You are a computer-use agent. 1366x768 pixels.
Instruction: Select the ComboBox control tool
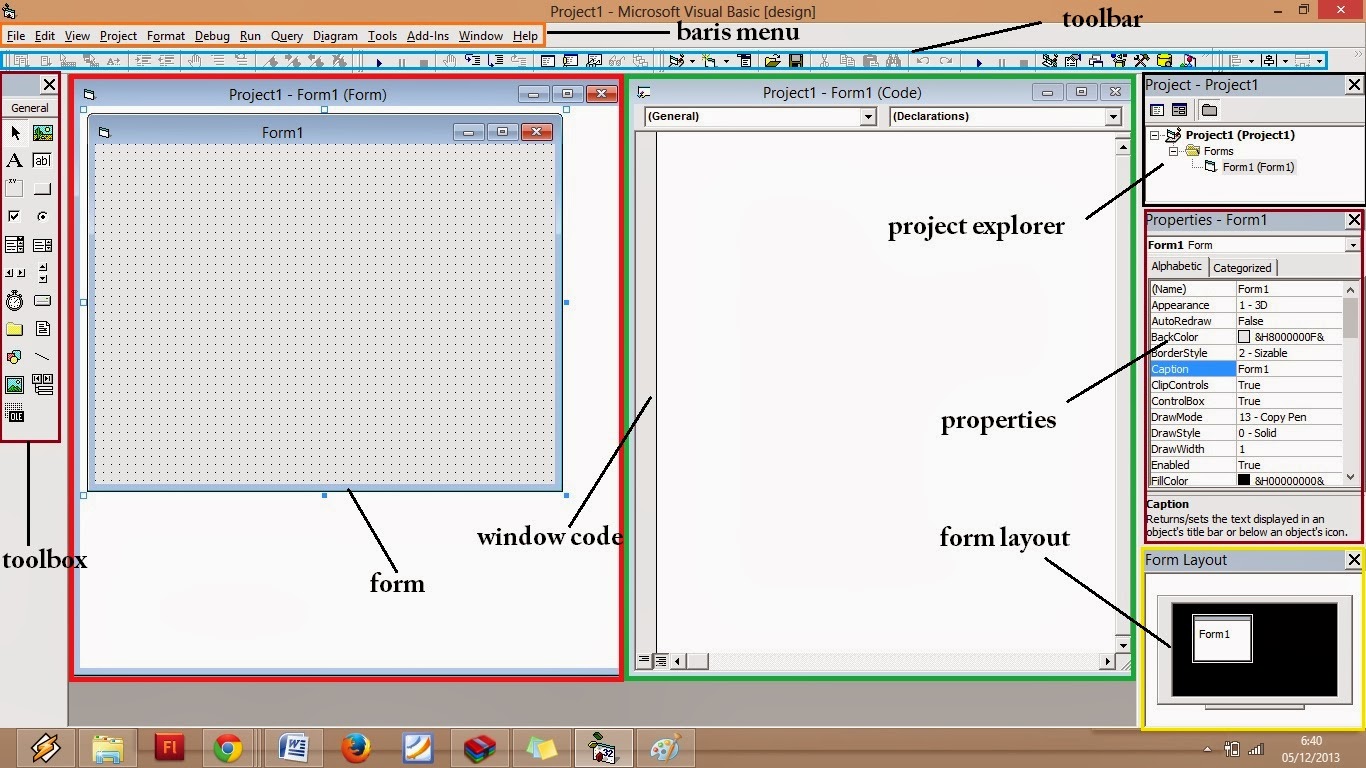(15, 245)
